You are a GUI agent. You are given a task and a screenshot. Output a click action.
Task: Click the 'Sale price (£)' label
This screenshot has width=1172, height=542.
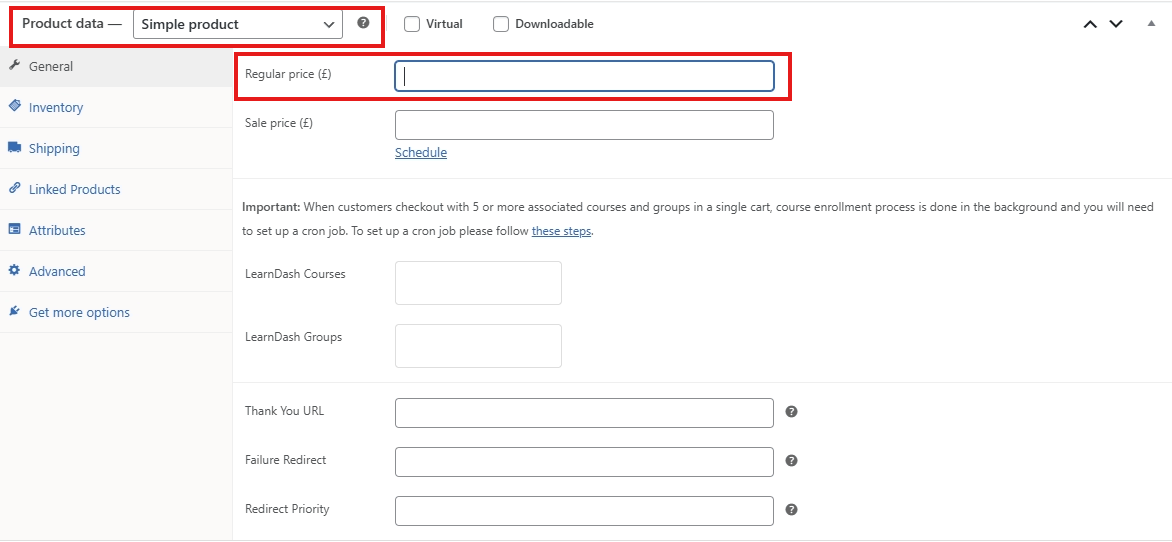(279, 123)
